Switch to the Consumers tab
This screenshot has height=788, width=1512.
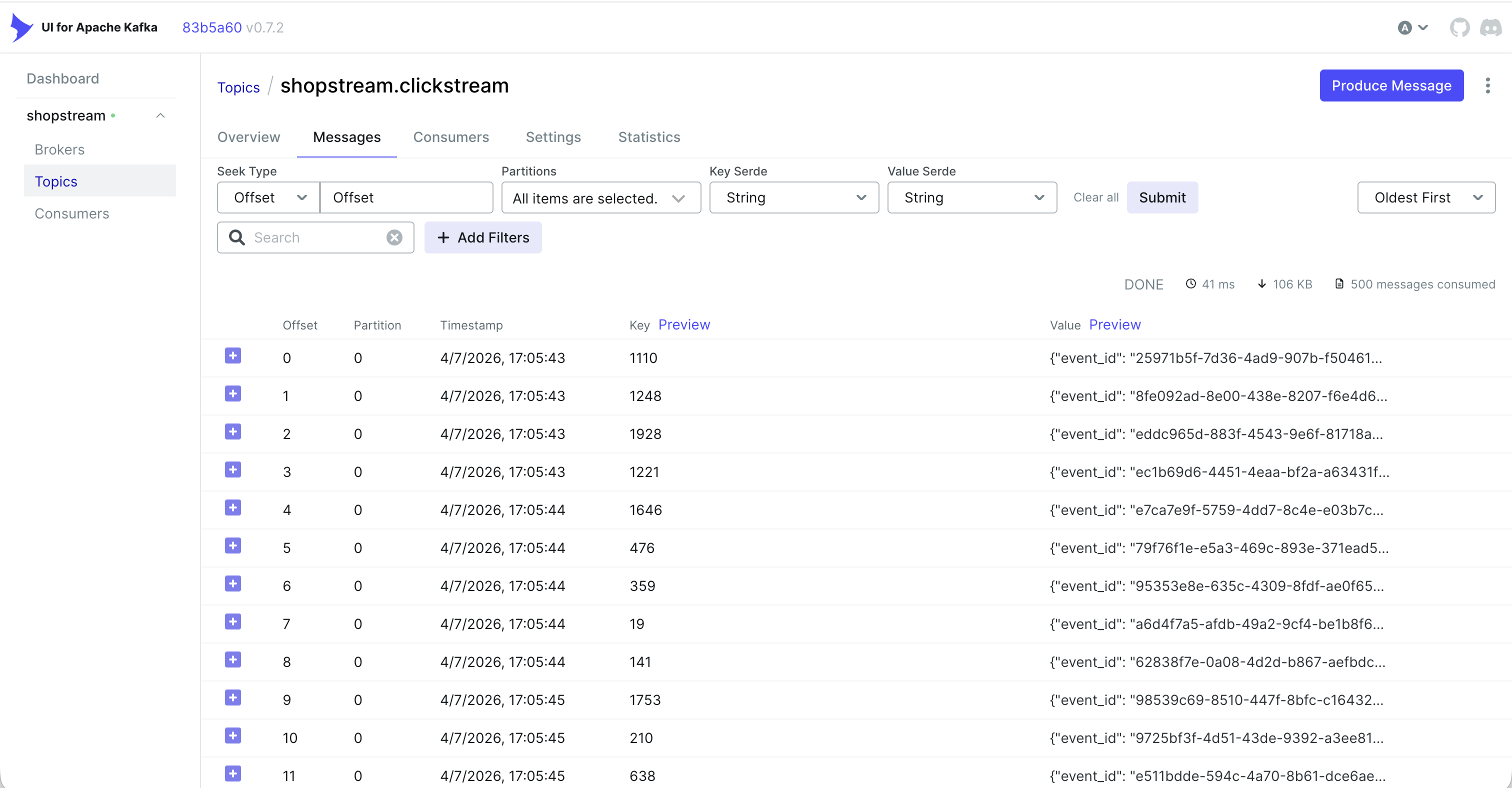[x=451, y=136]
